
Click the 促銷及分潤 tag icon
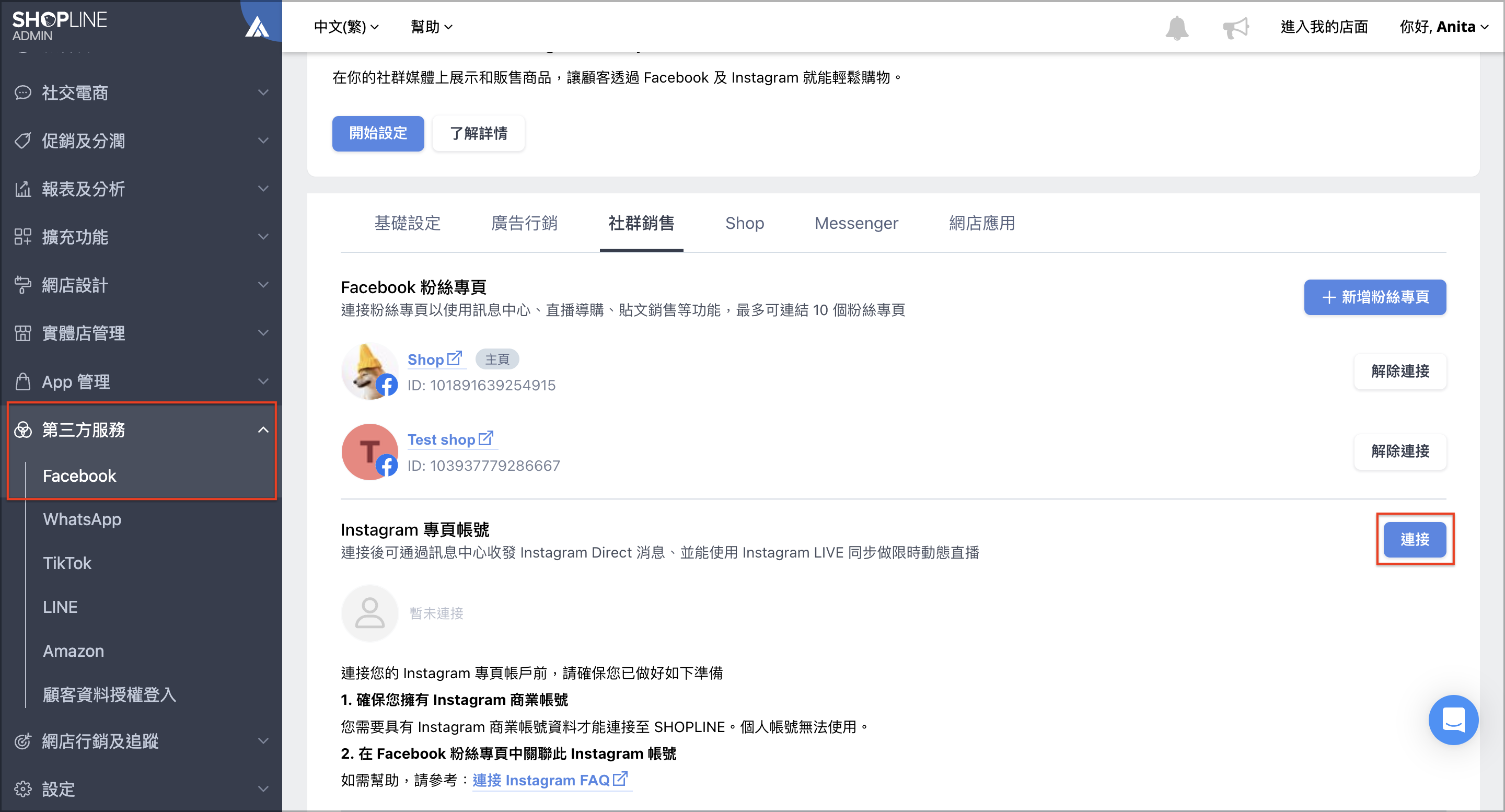(23, 141)
